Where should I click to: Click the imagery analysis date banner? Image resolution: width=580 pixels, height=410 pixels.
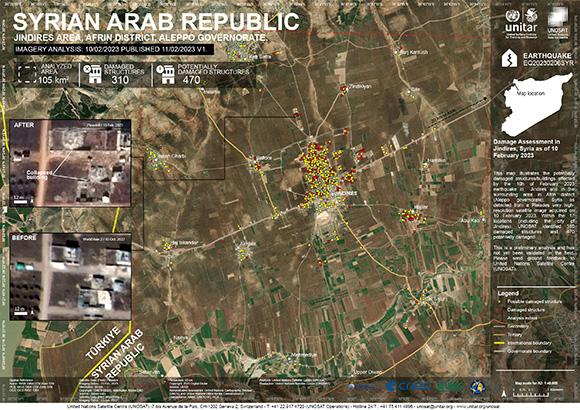point(114,49)
